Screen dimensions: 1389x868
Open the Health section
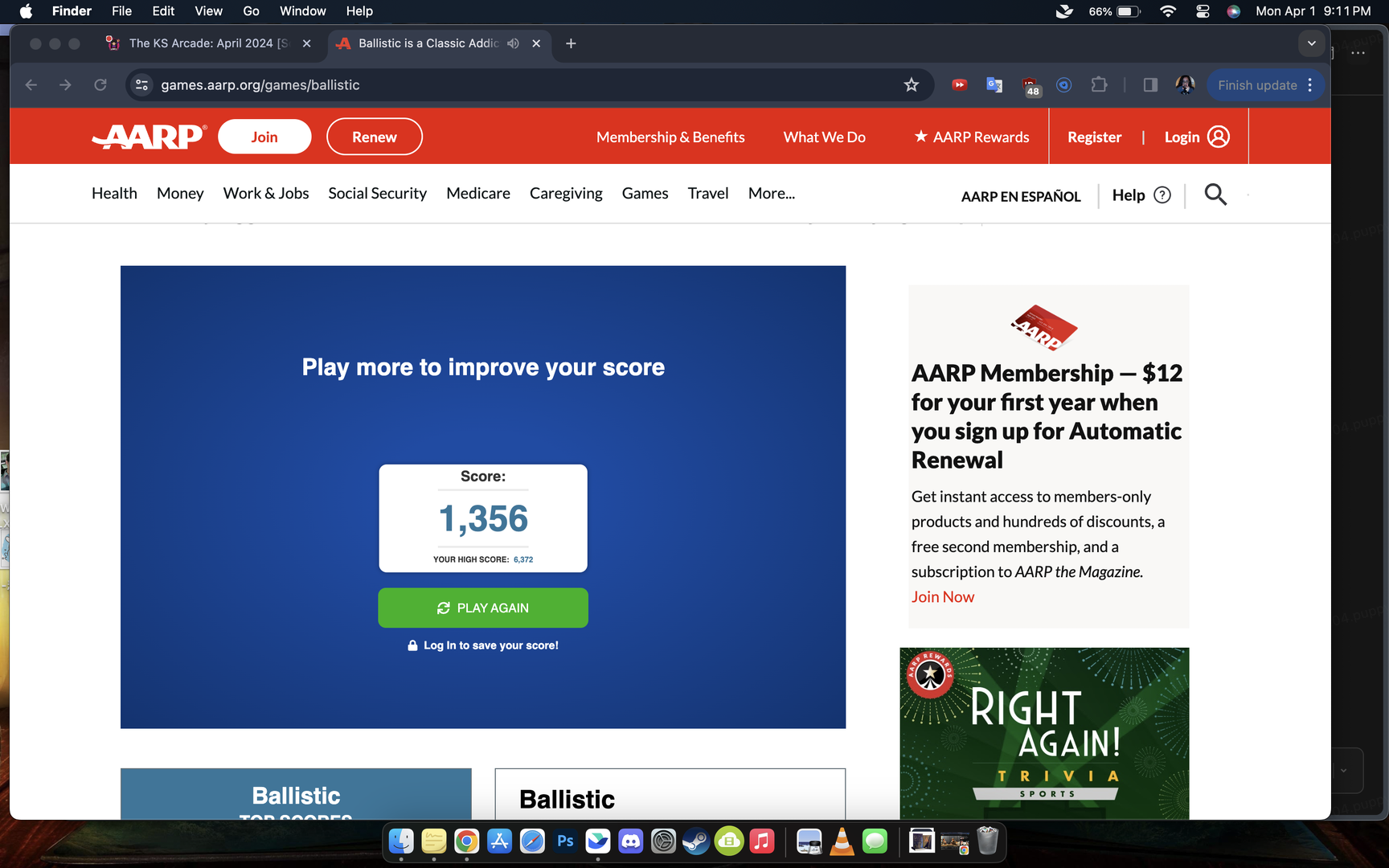pyautogui.click(x=114, y=194)
